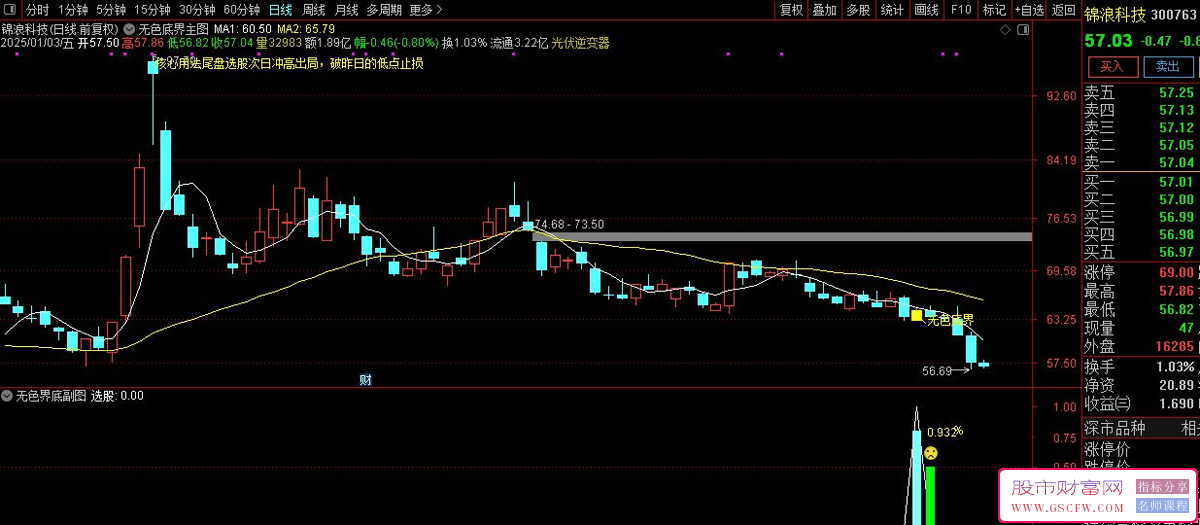Click the MA1: 60.50 indicator label
This screenshot has height=525, width=1200.
(x=243, y=29)
